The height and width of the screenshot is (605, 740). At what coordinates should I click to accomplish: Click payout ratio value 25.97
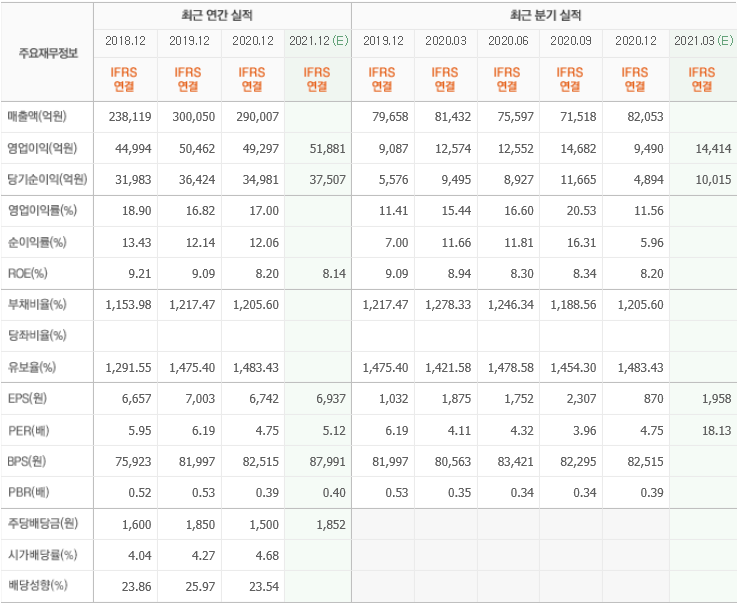click(201, 587)
